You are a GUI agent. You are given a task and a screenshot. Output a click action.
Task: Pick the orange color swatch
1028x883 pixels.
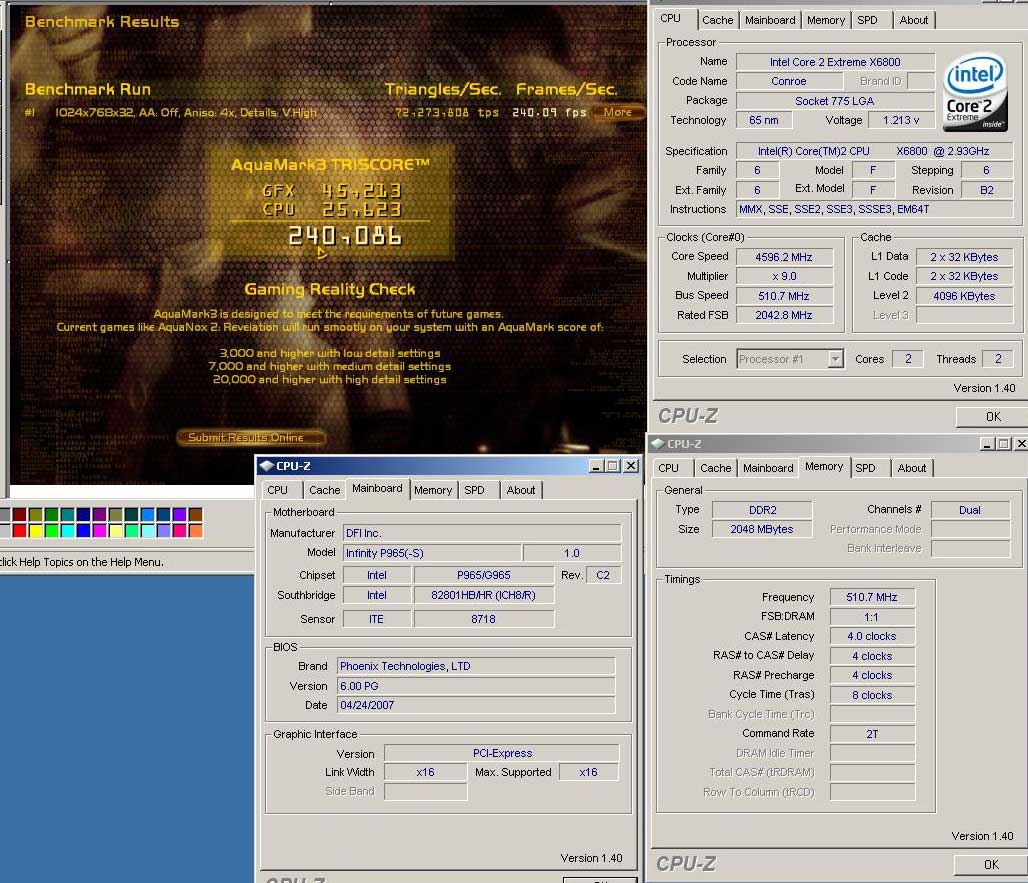tap(195, 530)
